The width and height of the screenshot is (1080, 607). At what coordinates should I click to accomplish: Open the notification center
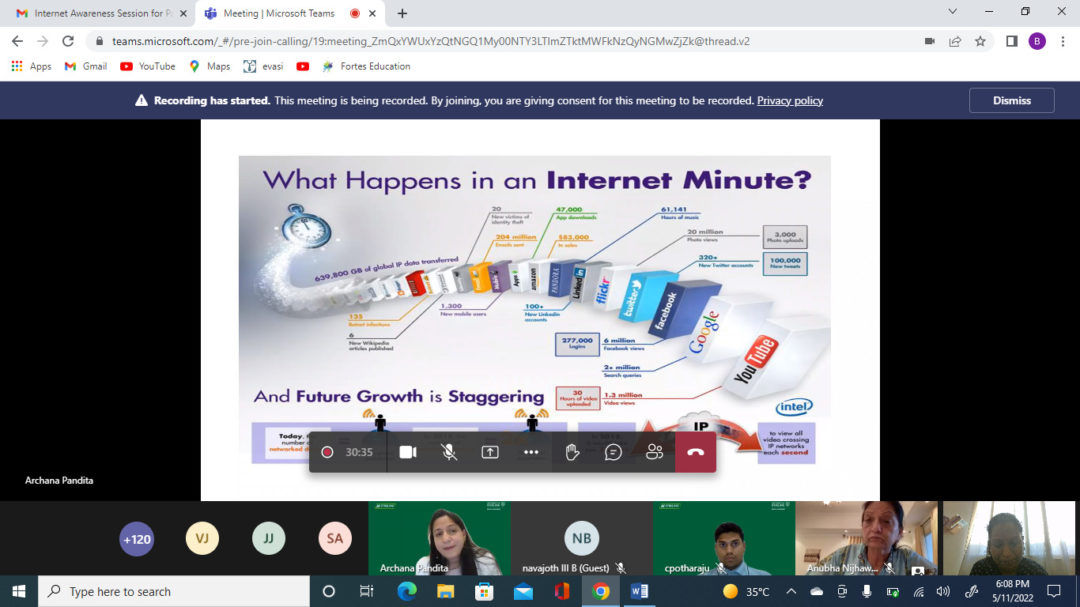coord(1054,591)
